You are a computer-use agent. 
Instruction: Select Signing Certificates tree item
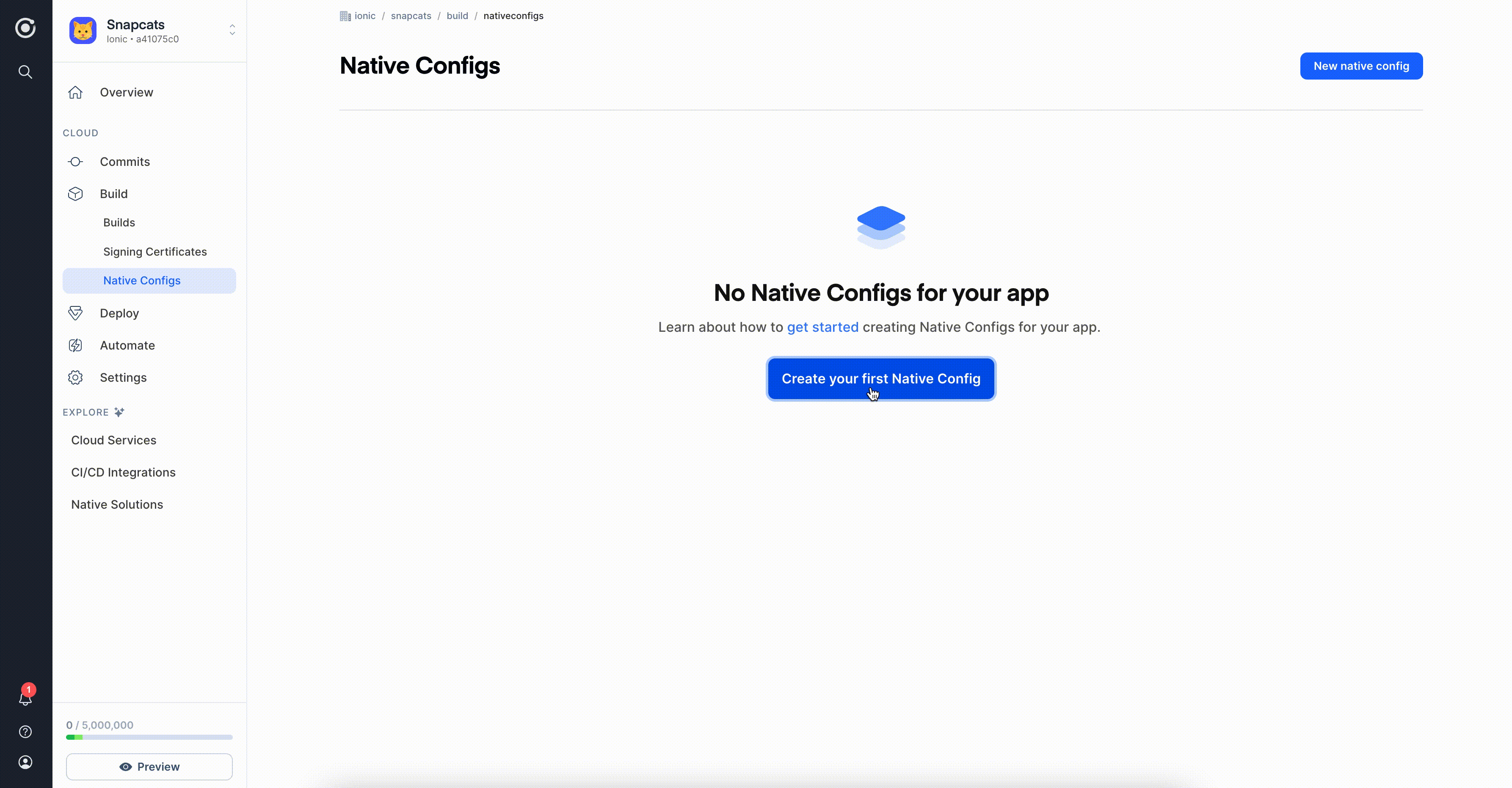tap(155, 251)
